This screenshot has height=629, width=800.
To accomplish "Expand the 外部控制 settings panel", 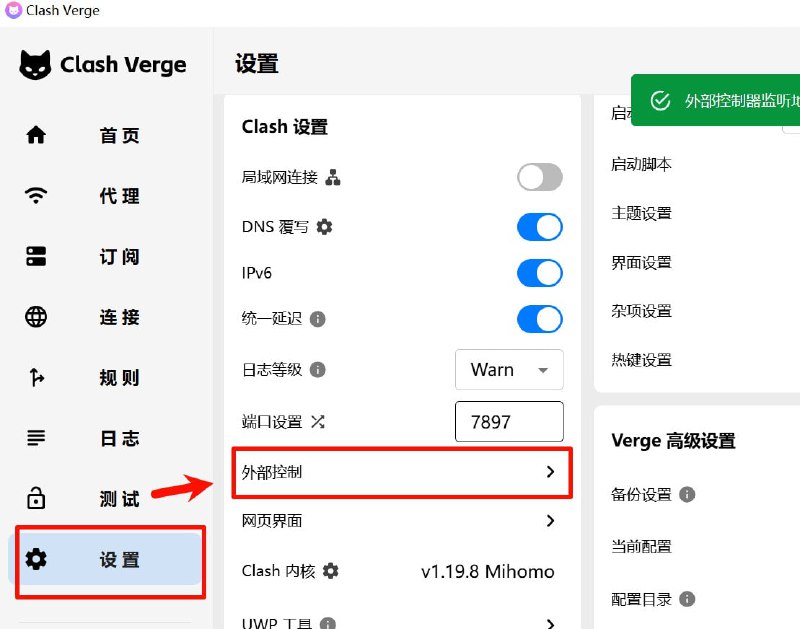I will click(402, 471).
